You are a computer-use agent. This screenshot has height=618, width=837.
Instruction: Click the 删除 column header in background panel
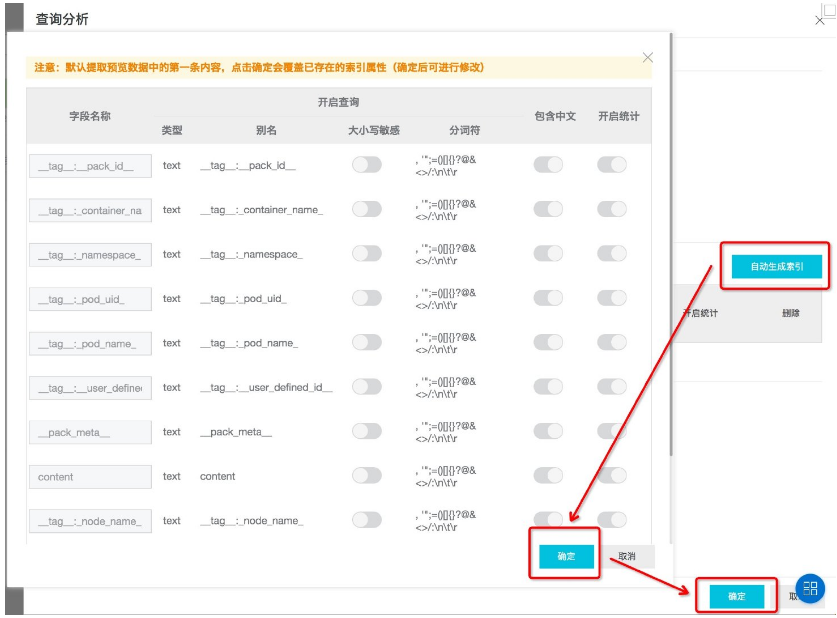[x=791, y=313]
